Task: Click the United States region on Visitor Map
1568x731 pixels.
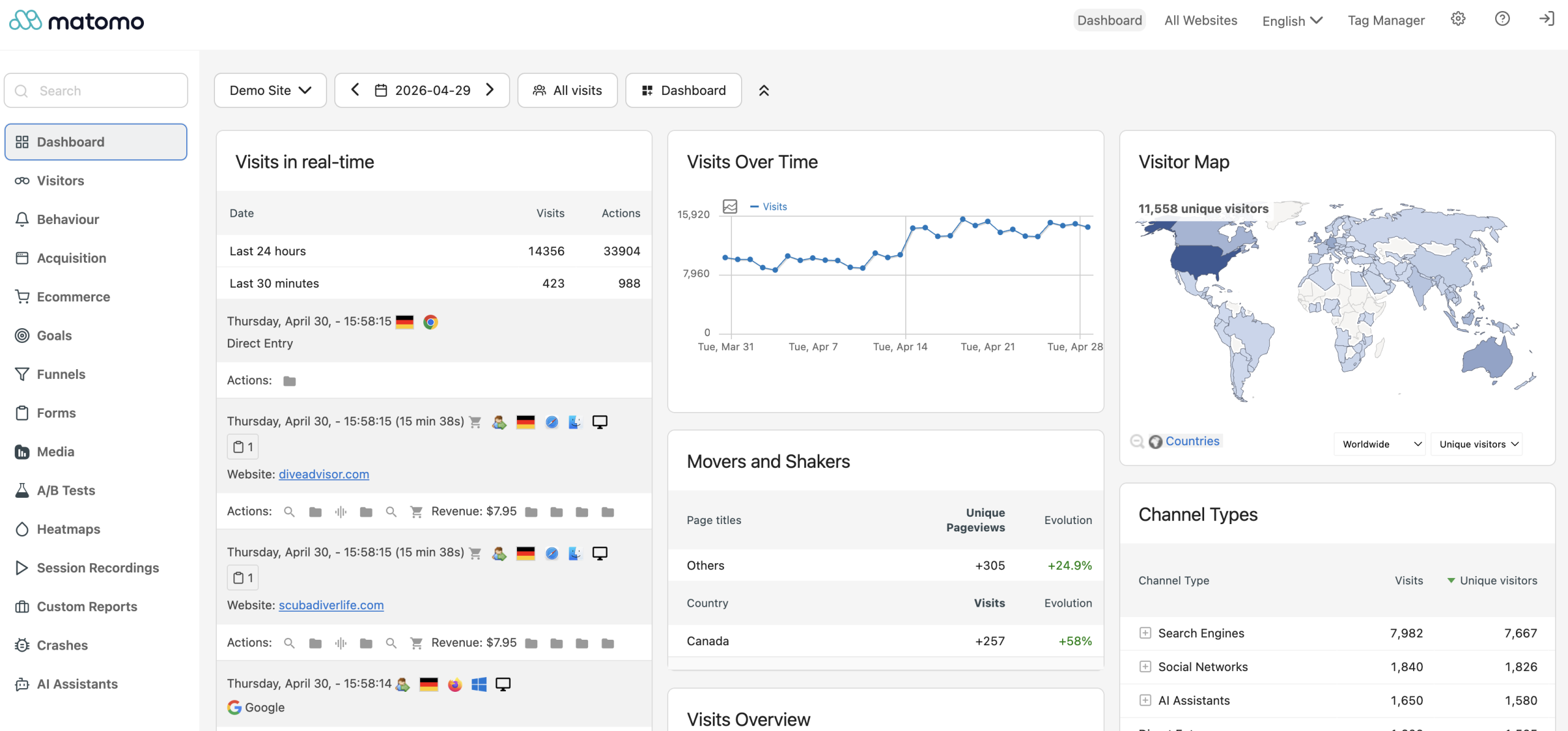Action: 1200,260
